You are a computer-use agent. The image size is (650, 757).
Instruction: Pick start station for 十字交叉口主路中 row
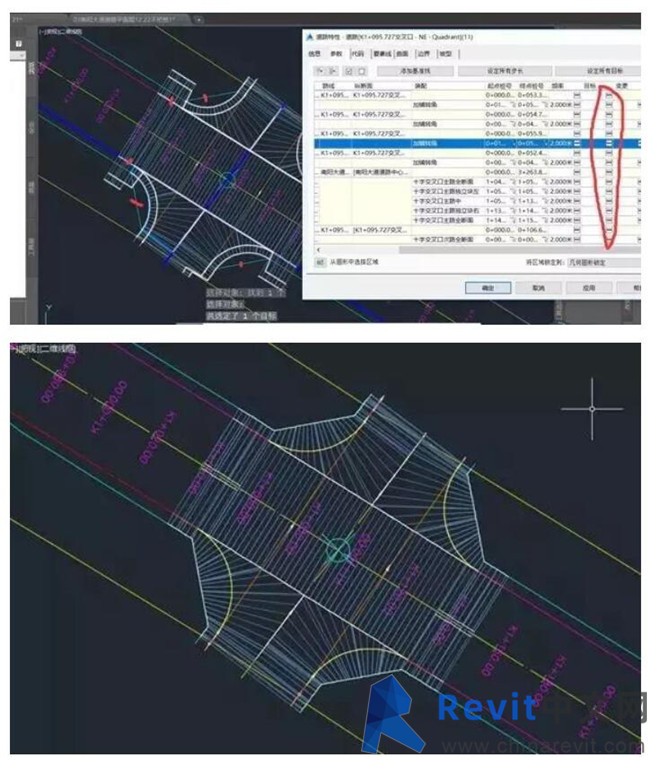coord(514,201)
